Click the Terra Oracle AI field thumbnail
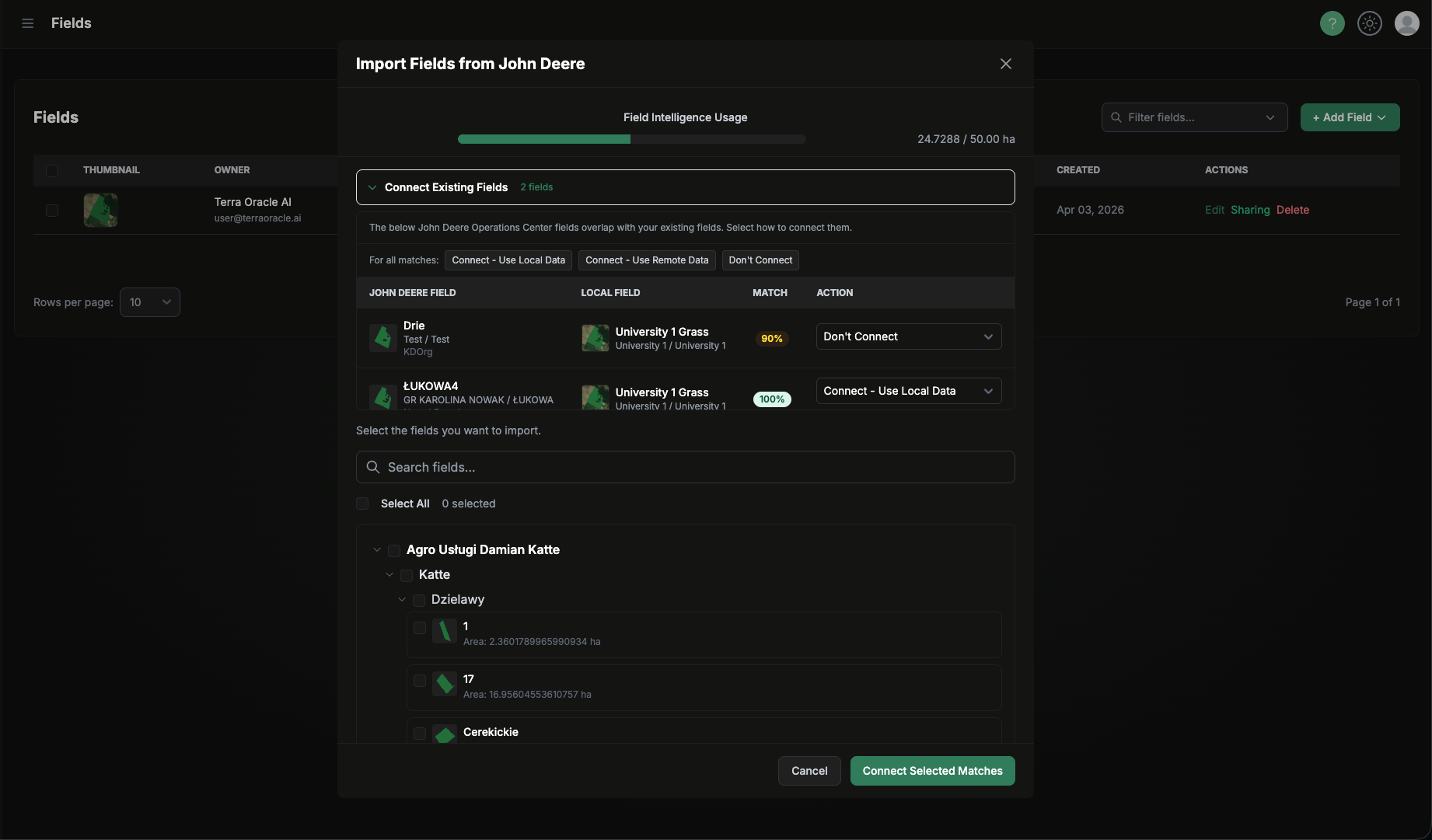The image size is (1432, 840). [x=100, y=209]
